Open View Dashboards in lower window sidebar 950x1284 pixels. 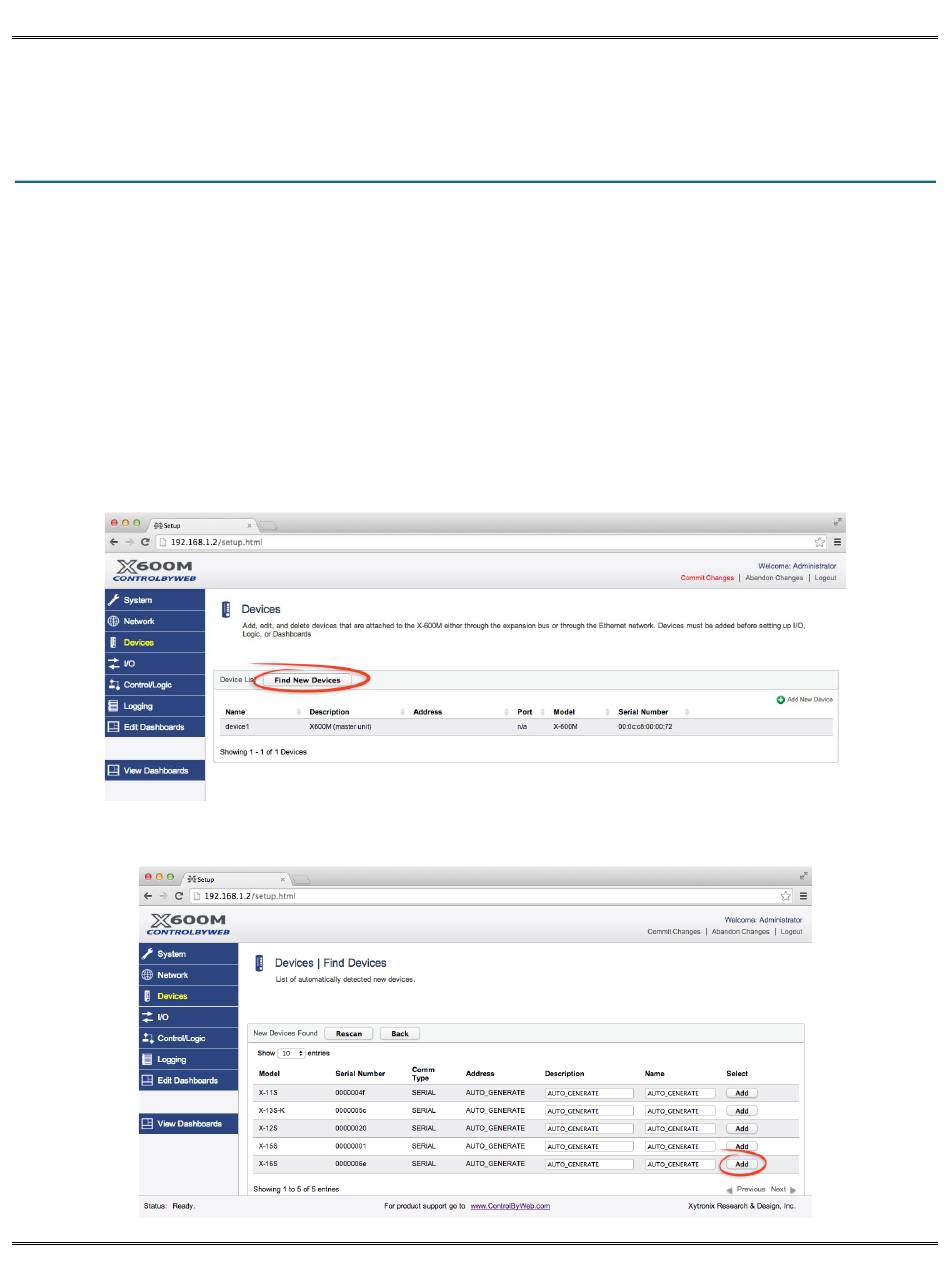(189, 1124)
